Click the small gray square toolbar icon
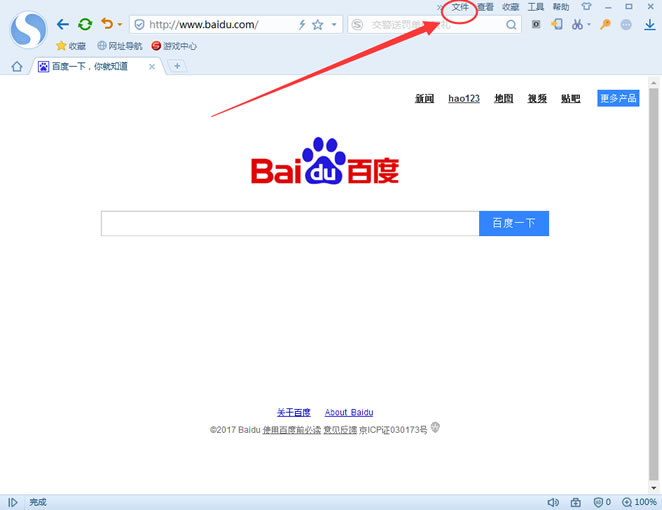The width and height of the screenshot is (662, 510). (536, 24)
